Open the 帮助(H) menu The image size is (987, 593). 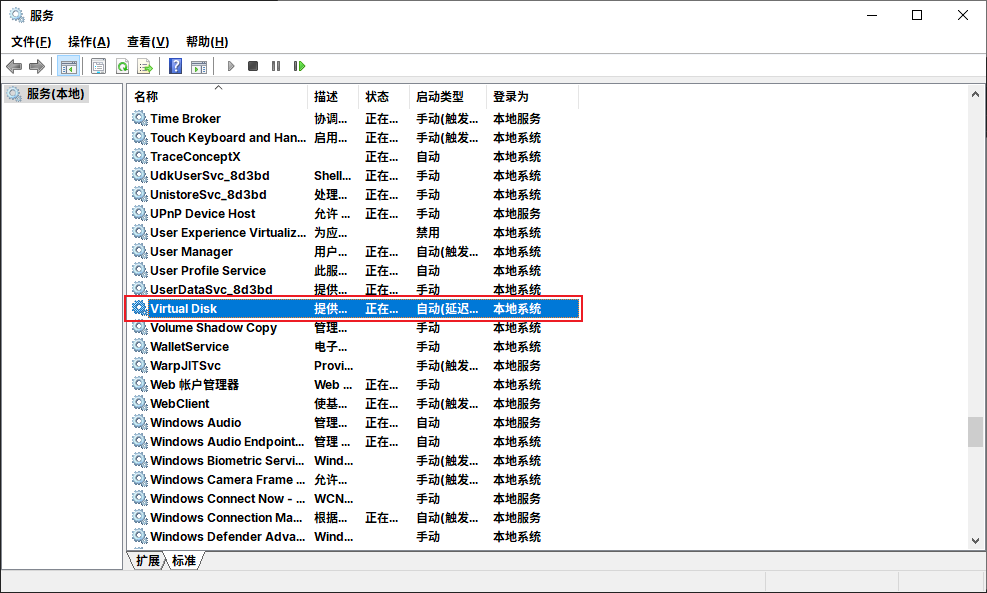pyautogui.click(x=207, y=42)
